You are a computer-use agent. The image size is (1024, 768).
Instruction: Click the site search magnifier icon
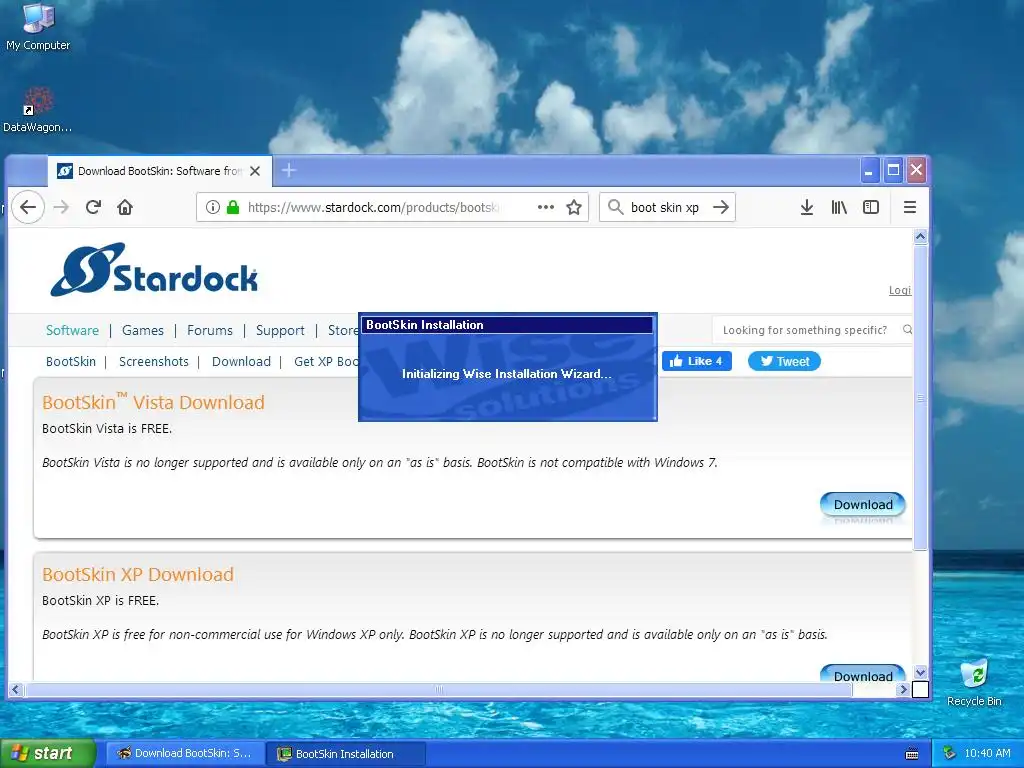point(907,330)
